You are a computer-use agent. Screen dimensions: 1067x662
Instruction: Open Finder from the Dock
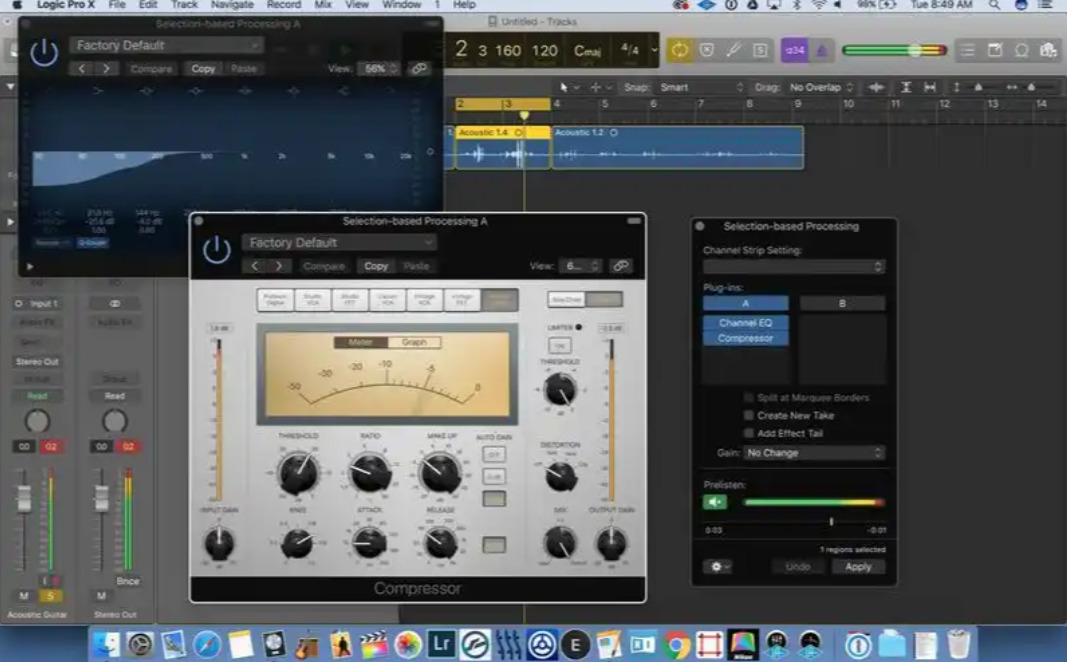point(106,644)
